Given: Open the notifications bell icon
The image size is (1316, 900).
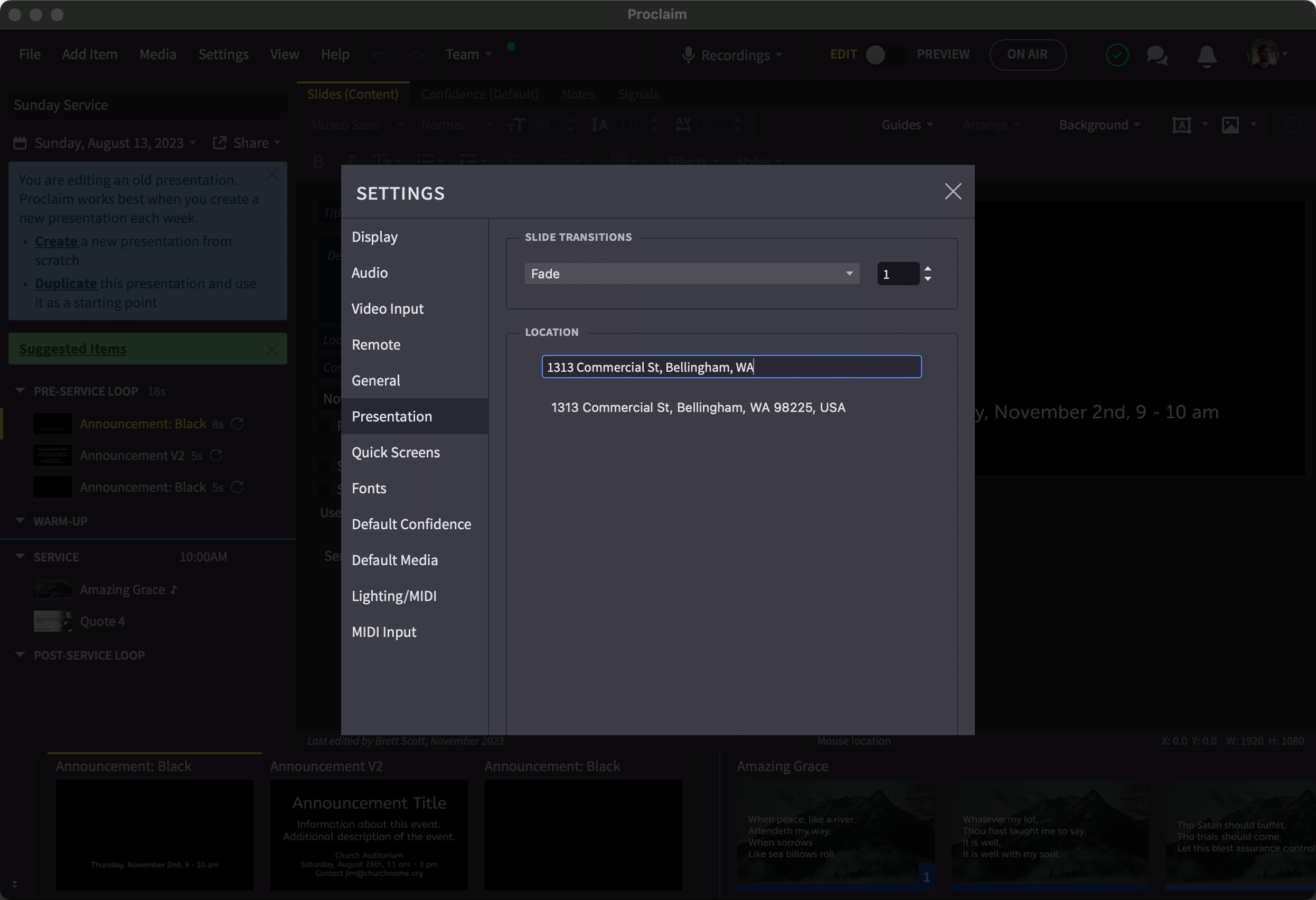Looking at the screenshot, I should point(1207,55).
